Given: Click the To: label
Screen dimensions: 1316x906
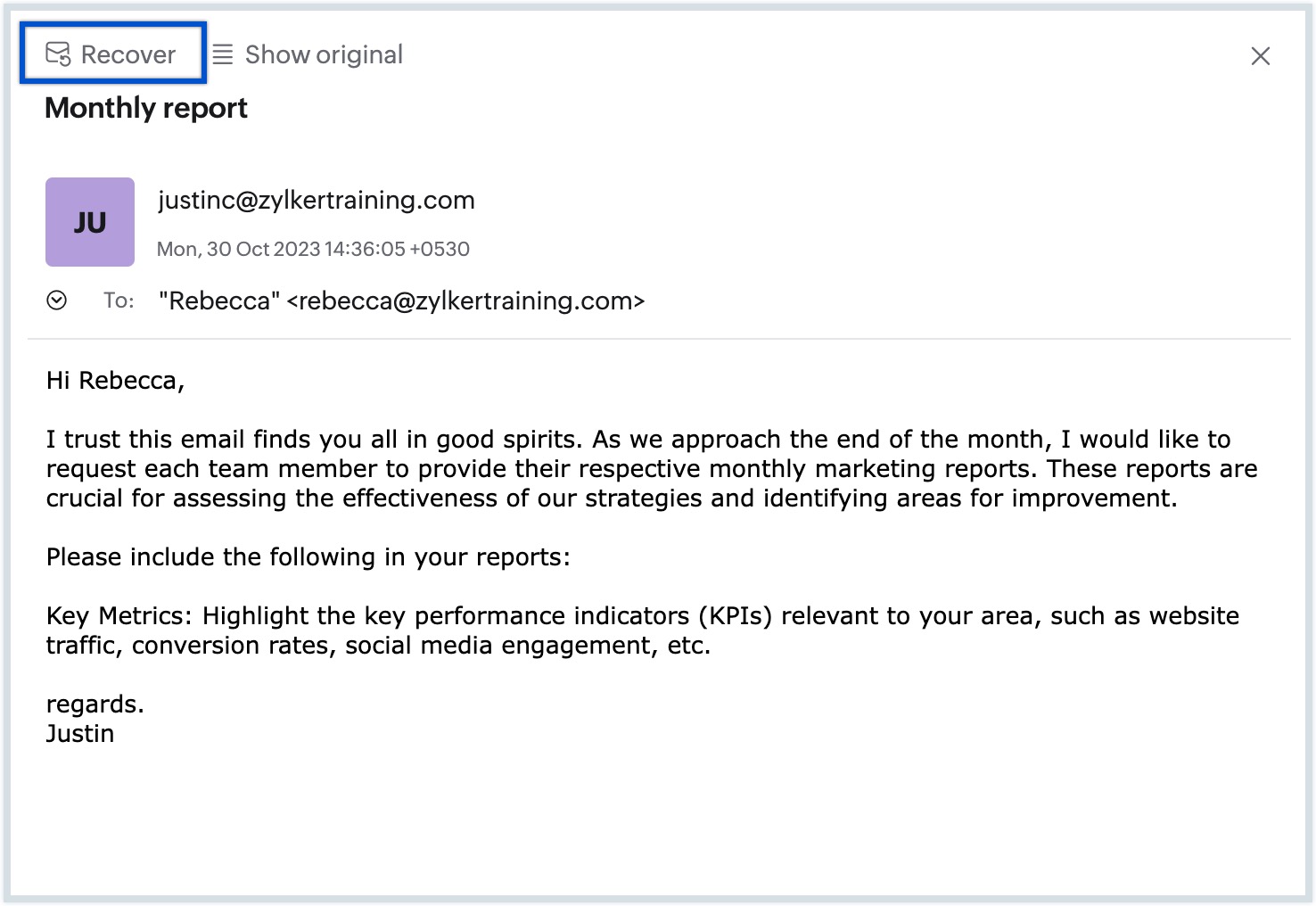Looking at the screenshot, I should click(x=119, y=301).
